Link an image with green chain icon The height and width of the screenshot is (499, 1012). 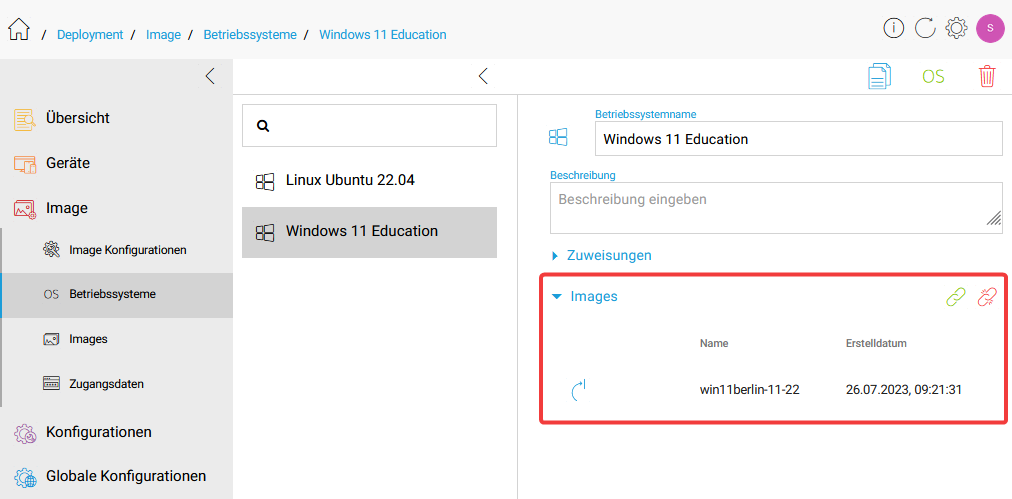click(x=955, y=296)
